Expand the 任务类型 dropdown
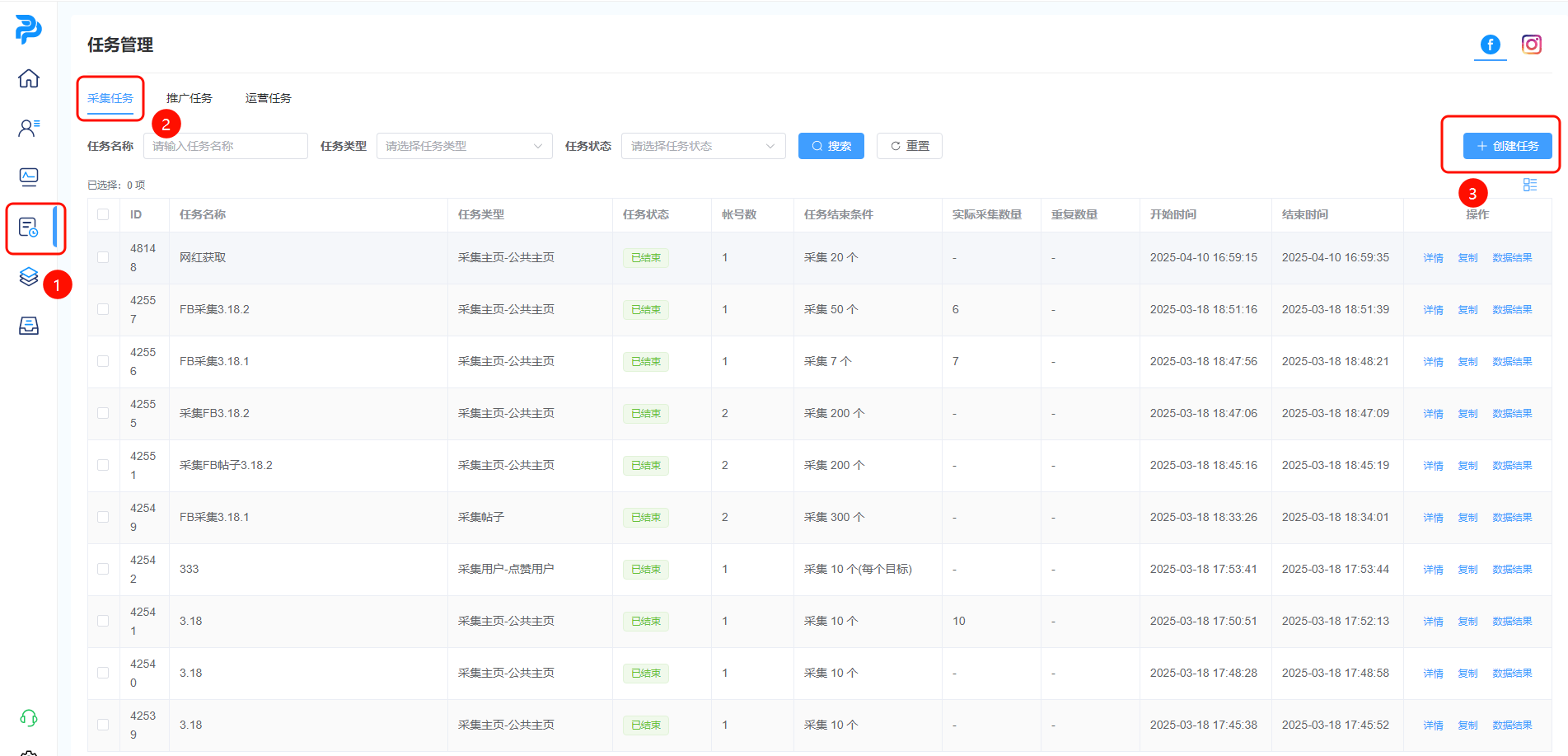1568x756 pixels. pyautogui.click(x=464, y=146)
